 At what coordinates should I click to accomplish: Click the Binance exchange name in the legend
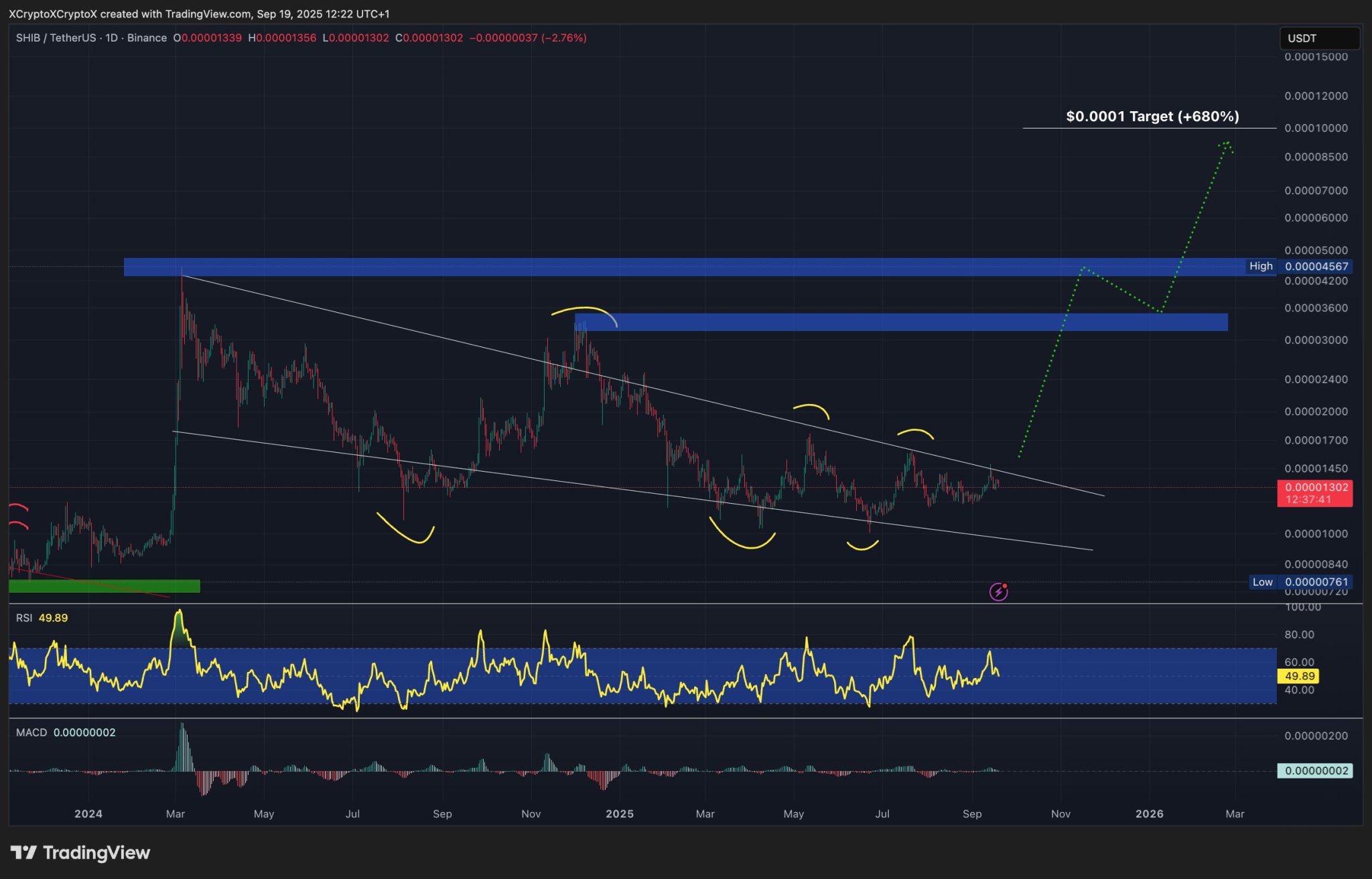click(147, 38)
